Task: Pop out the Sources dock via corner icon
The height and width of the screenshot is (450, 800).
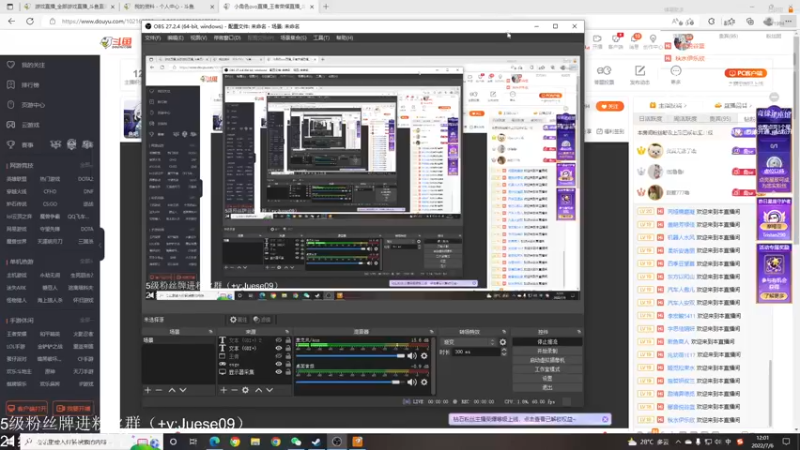Action: (287, 332)
